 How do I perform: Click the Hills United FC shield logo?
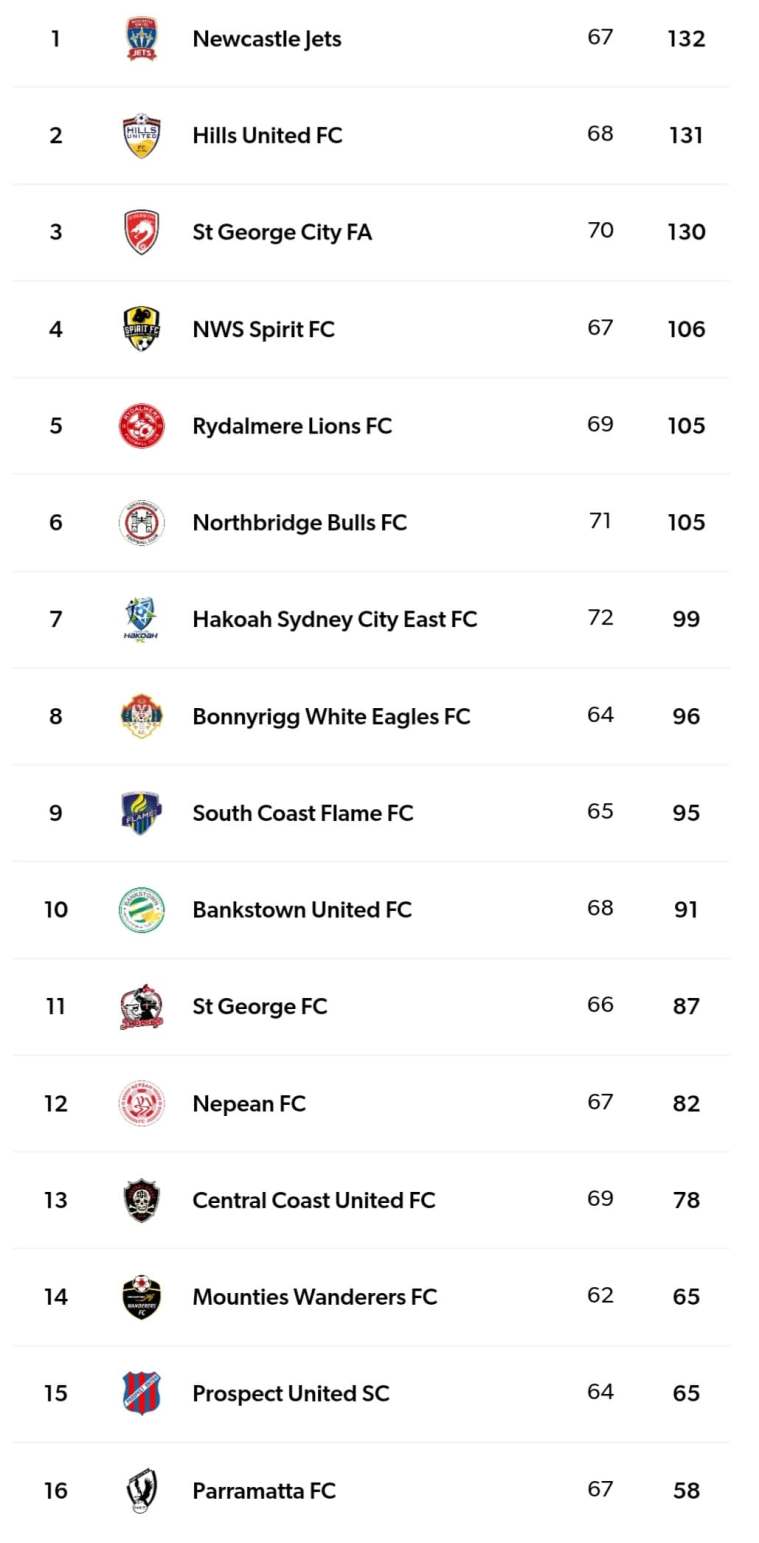tap(141, 136)
